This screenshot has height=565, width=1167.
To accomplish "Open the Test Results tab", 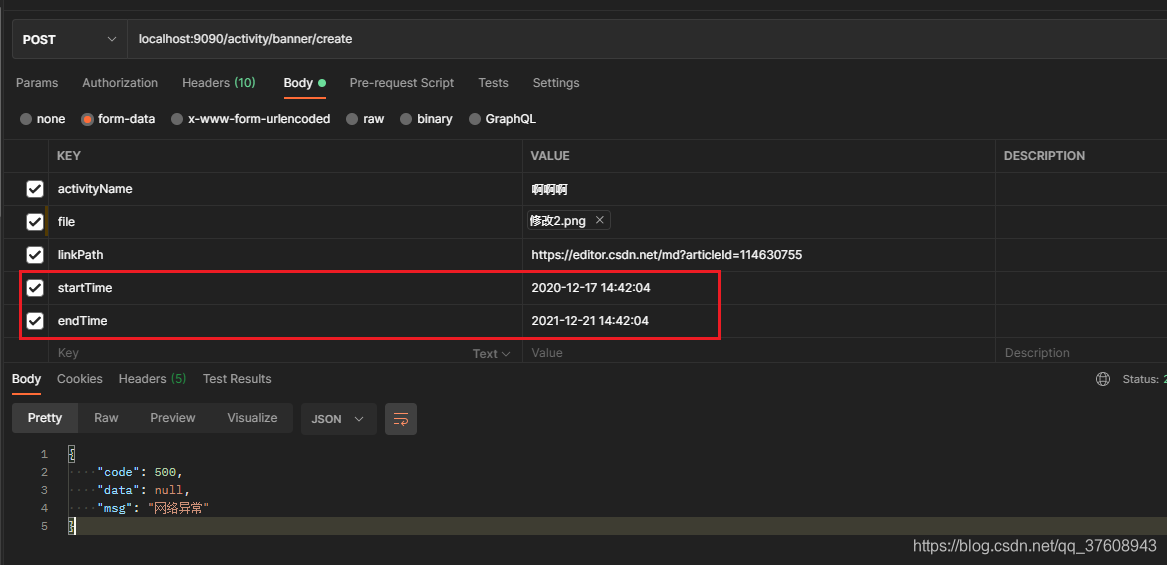I will [237, 379].
